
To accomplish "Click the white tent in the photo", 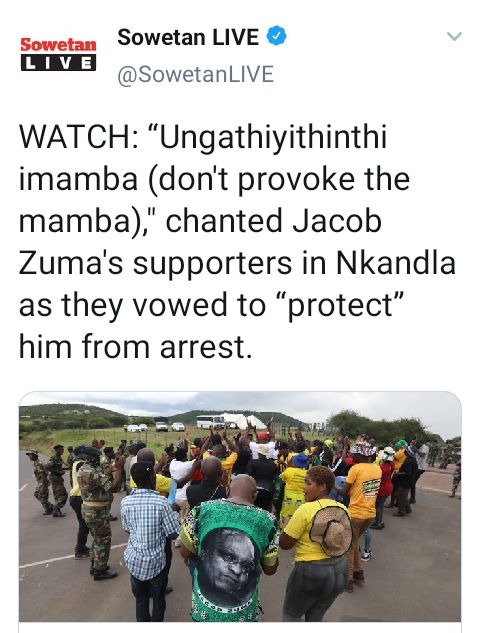I will [x=243, y=421].
